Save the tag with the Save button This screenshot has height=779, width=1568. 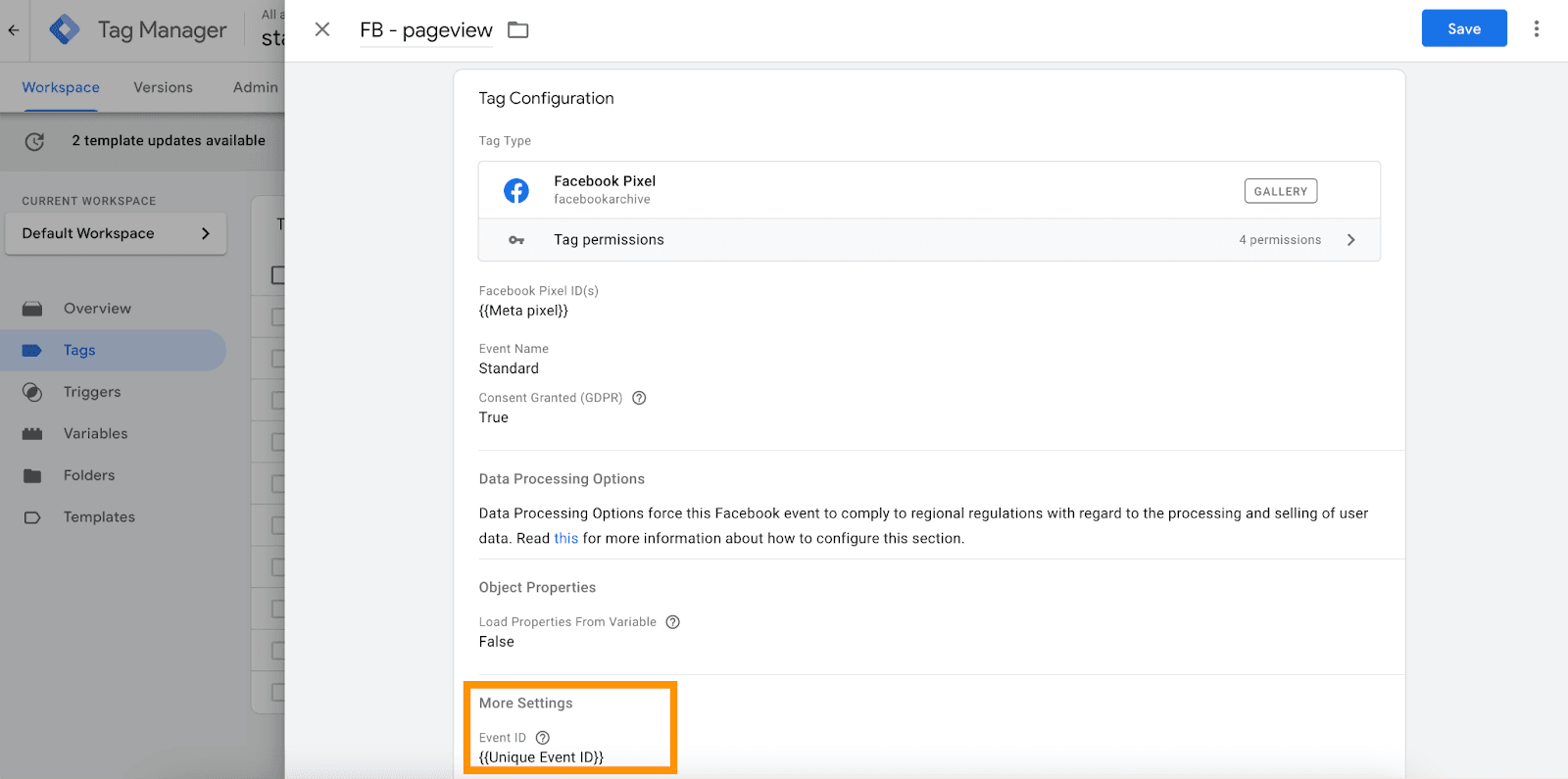1464,28
